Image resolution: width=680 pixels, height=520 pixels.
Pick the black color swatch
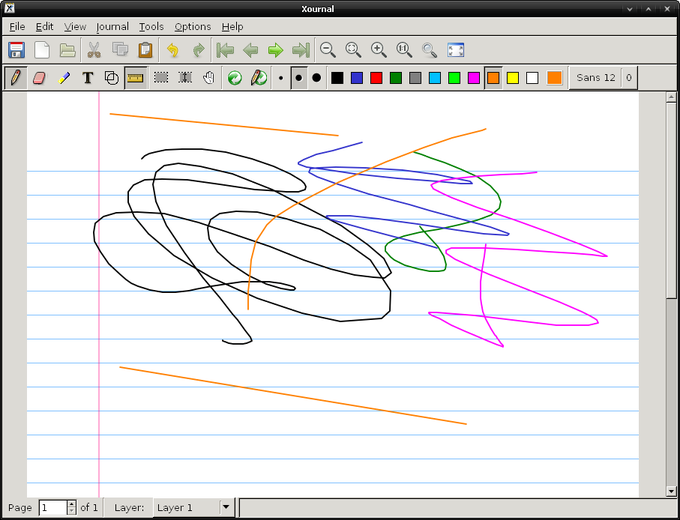click(337, 78)
